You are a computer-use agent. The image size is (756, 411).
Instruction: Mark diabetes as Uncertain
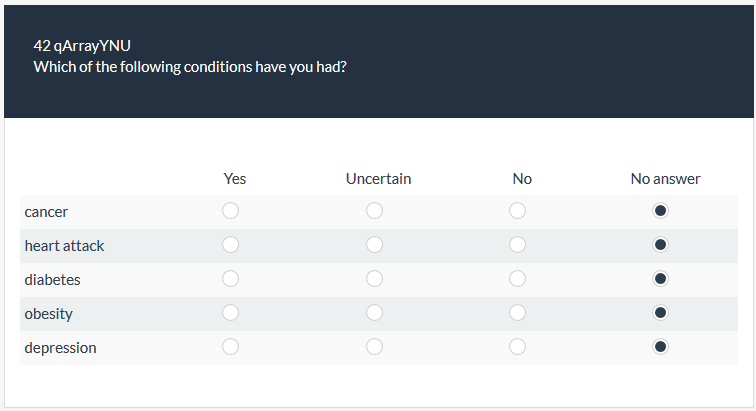[375, 279]
